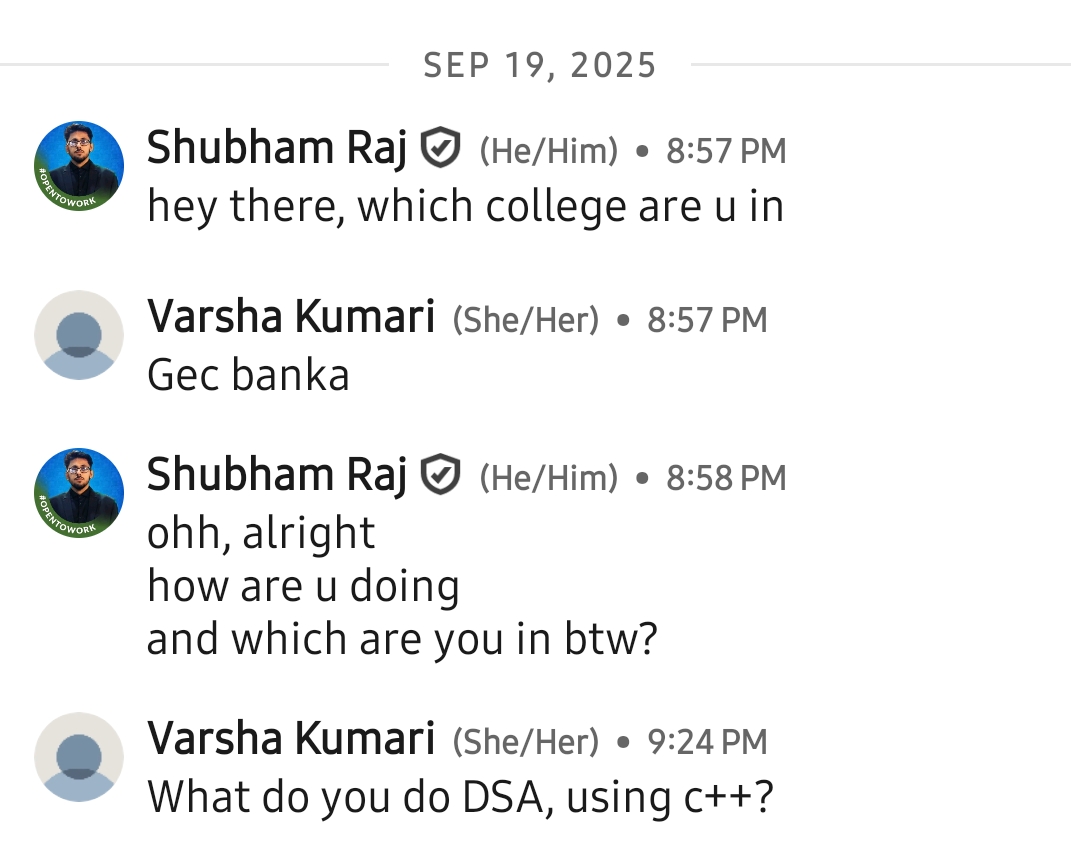The height and width of the screenshot is (857, 1071).
Task: Open Shubham Raj's name on the 8:57 PM message
Action: (x=277, y=150)
